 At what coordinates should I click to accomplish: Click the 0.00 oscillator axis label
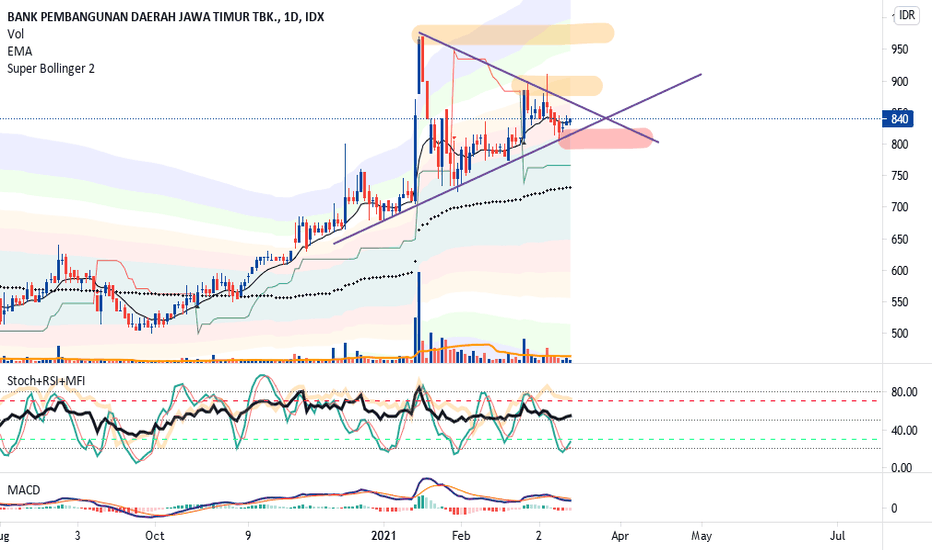(902, 468)
